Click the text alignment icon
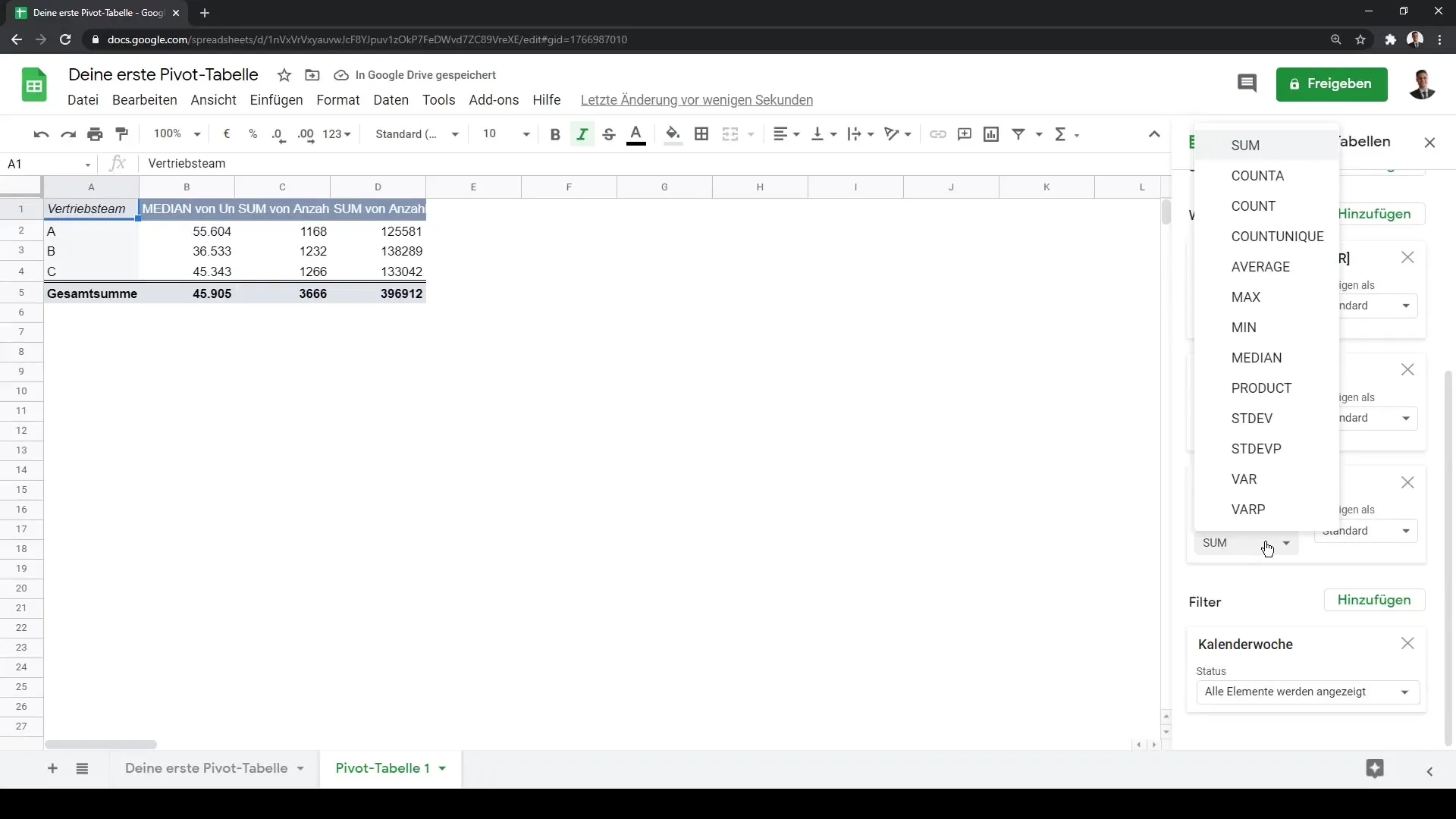The width and height of the screenshot is (1456, 819). [783, 133]
